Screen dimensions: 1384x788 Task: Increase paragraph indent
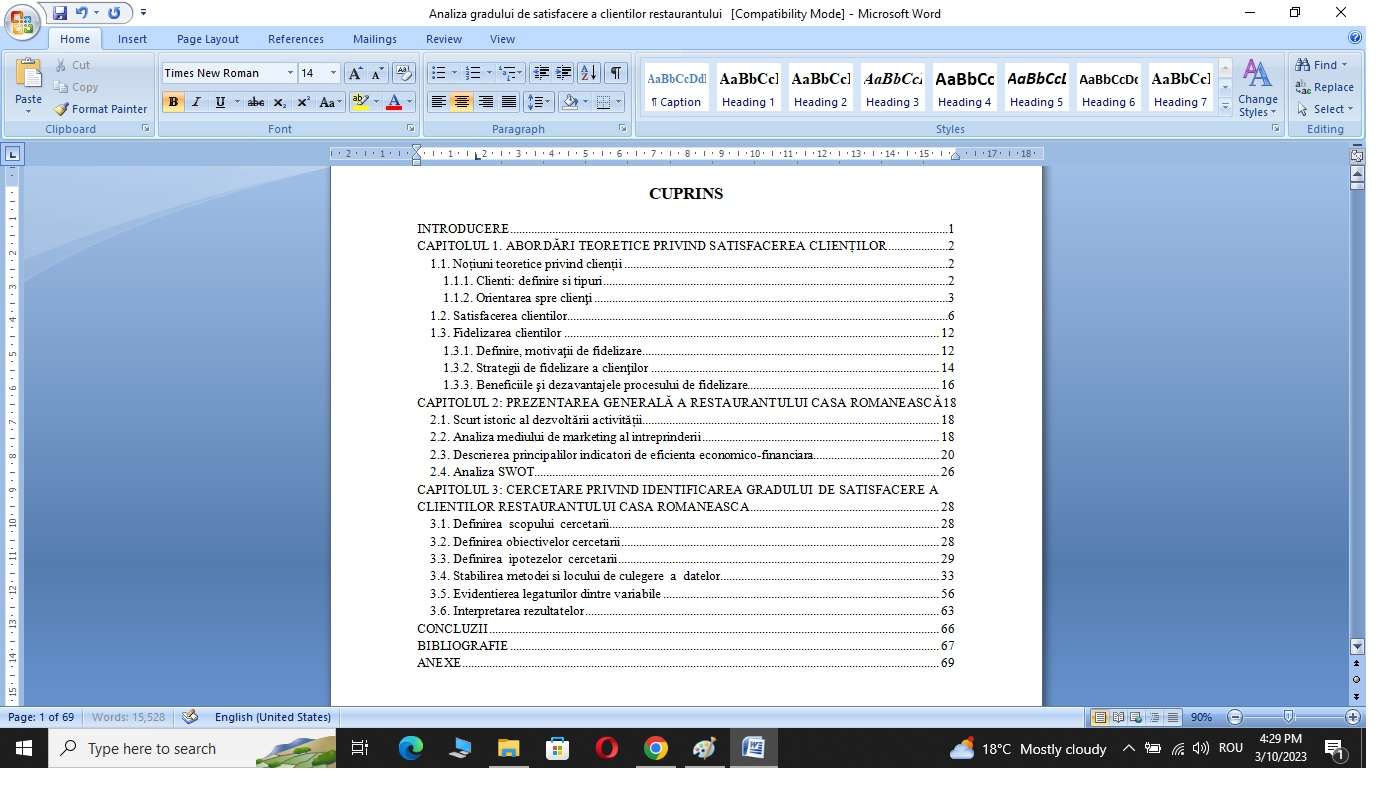tap(564, 73)
